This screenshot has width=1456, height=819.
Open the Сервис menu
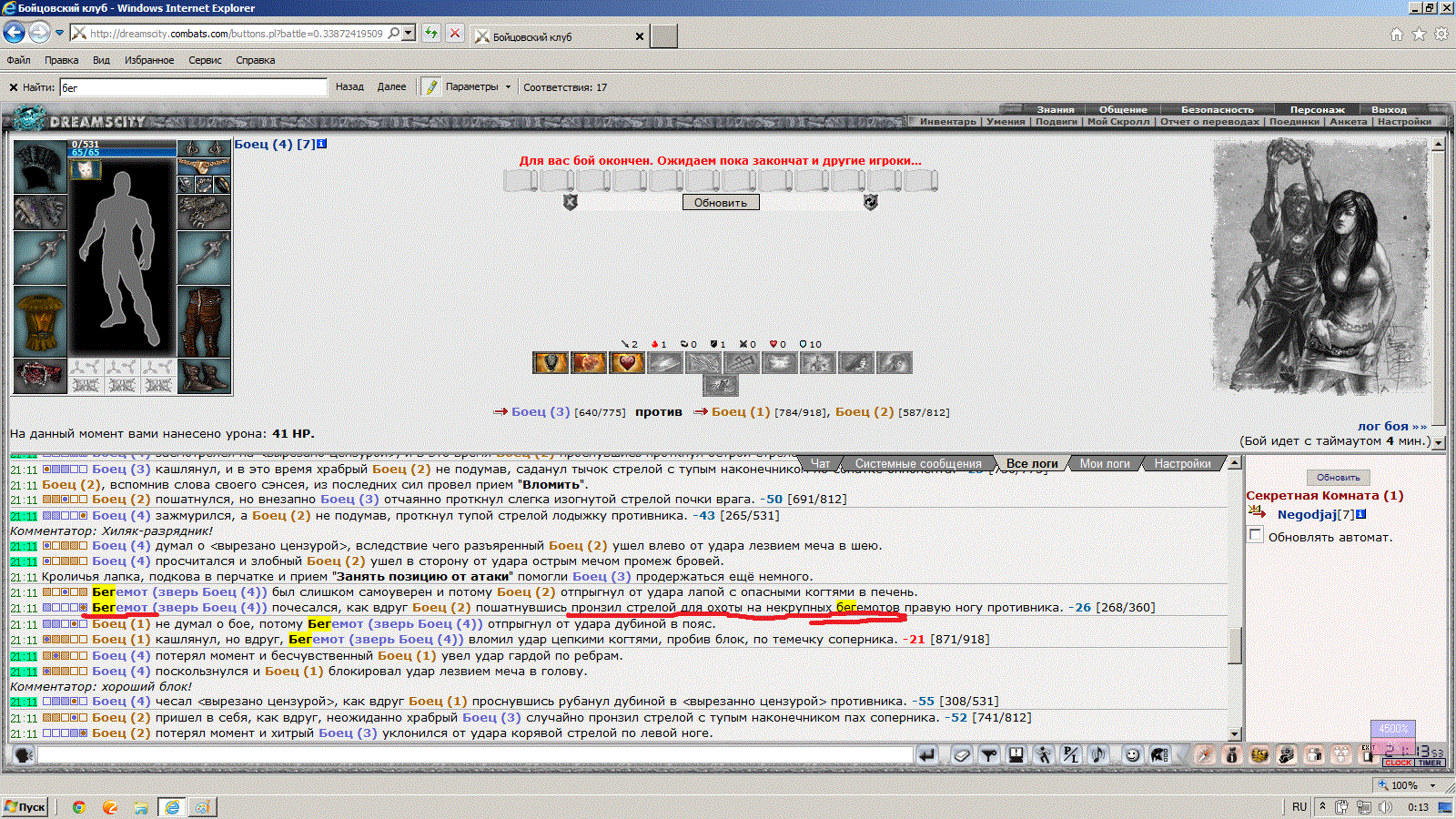coord(205,60)
